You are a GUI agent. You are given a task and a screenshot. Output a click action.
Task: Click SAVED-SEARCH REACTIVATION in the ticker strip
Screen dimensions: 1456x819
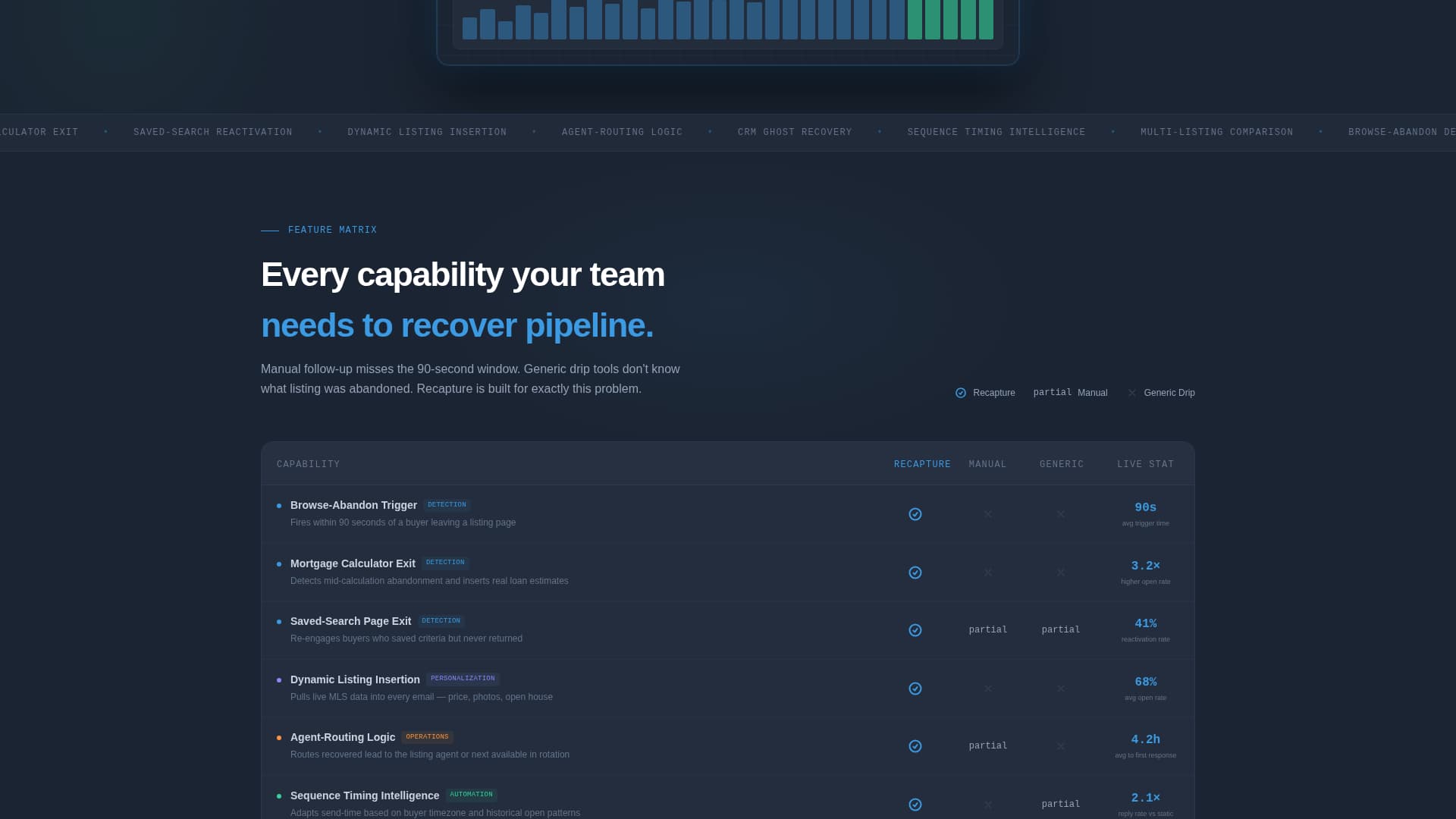click(x=213, y=132)
